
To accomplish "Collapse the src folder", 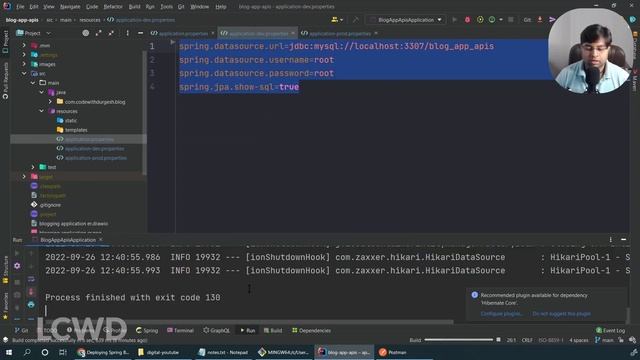I will [24, 73].
